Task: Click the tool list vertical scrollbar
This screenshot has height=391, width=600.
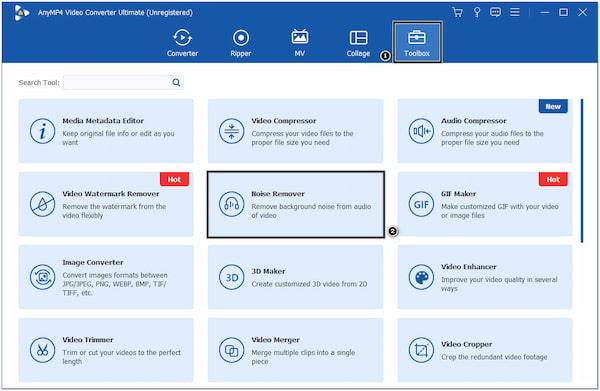Action: (582, 171)
